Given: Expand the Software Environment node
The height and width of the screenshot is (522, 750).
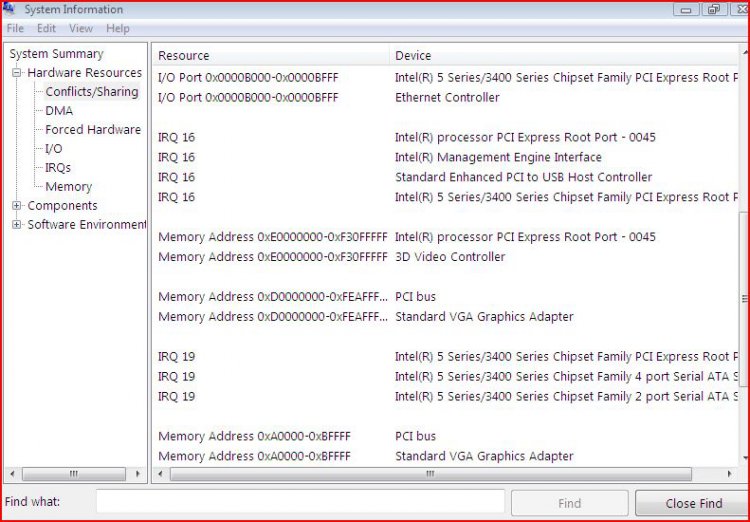Looking at the screenshot, I should [x=17, y=224].
